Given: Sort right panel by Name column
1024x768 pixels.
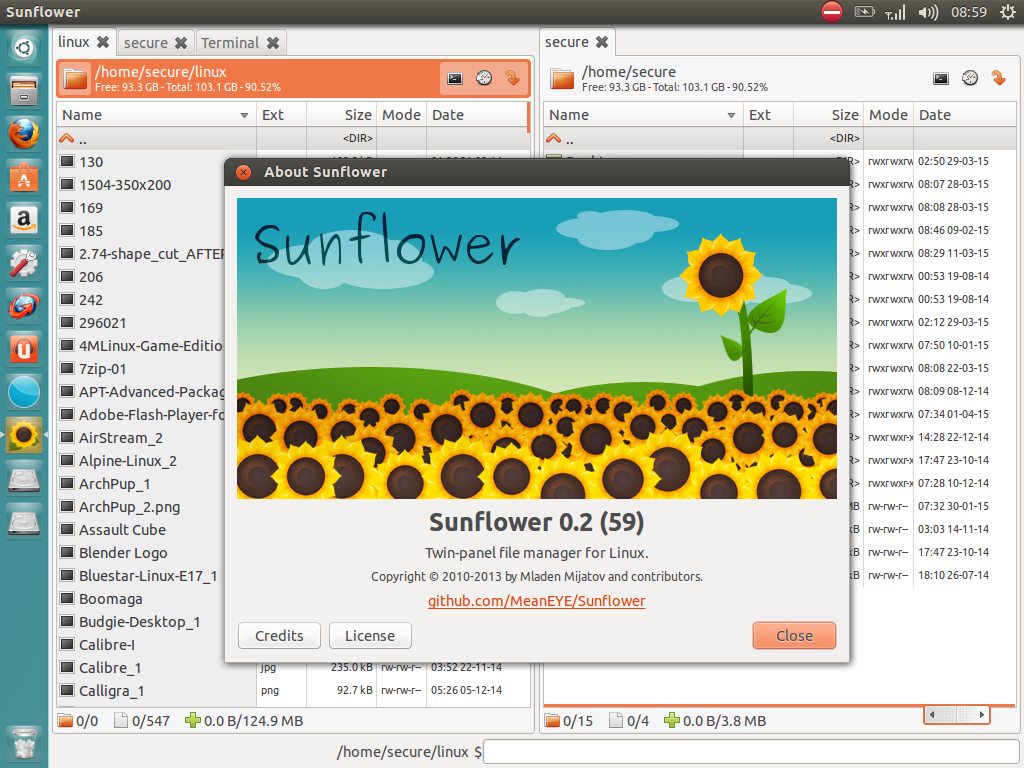Looking at the screenshot, I should coord(643,115).
